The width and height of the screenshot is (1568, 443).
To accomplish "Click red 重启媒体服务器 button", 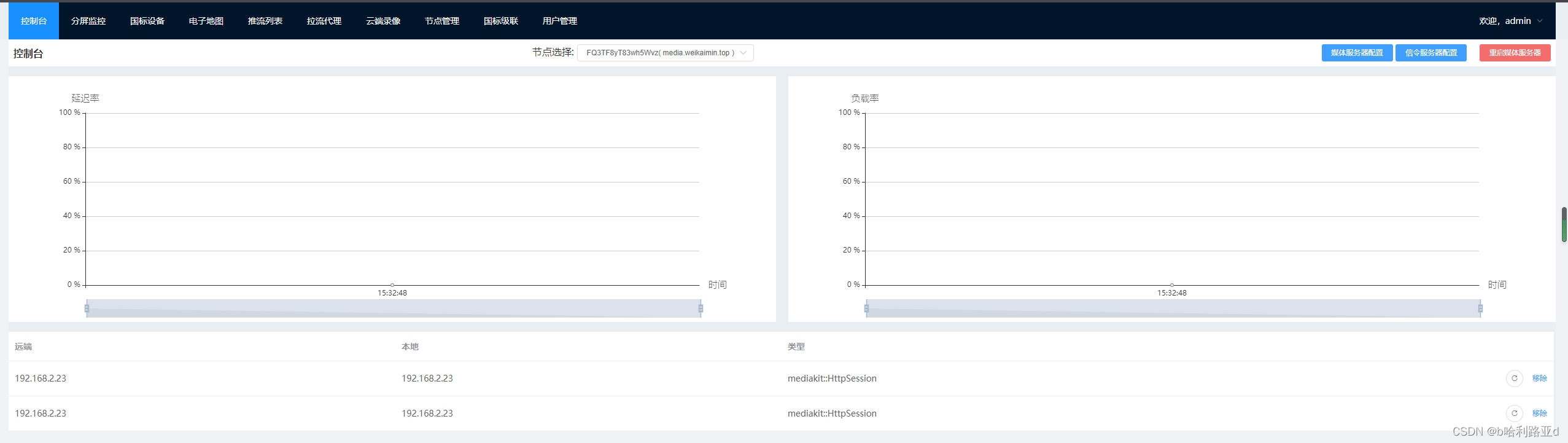I will [1515, 53].
